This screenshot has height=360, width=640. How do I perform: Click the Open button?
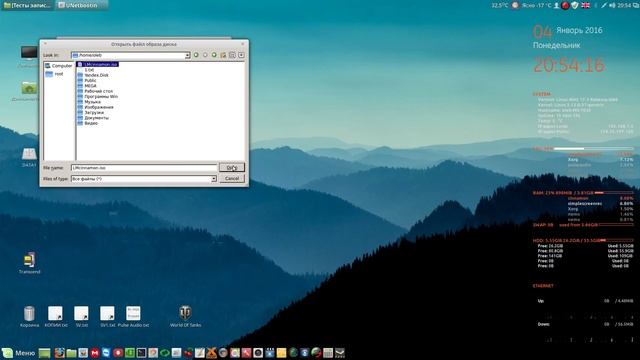[x=232, y=168]
